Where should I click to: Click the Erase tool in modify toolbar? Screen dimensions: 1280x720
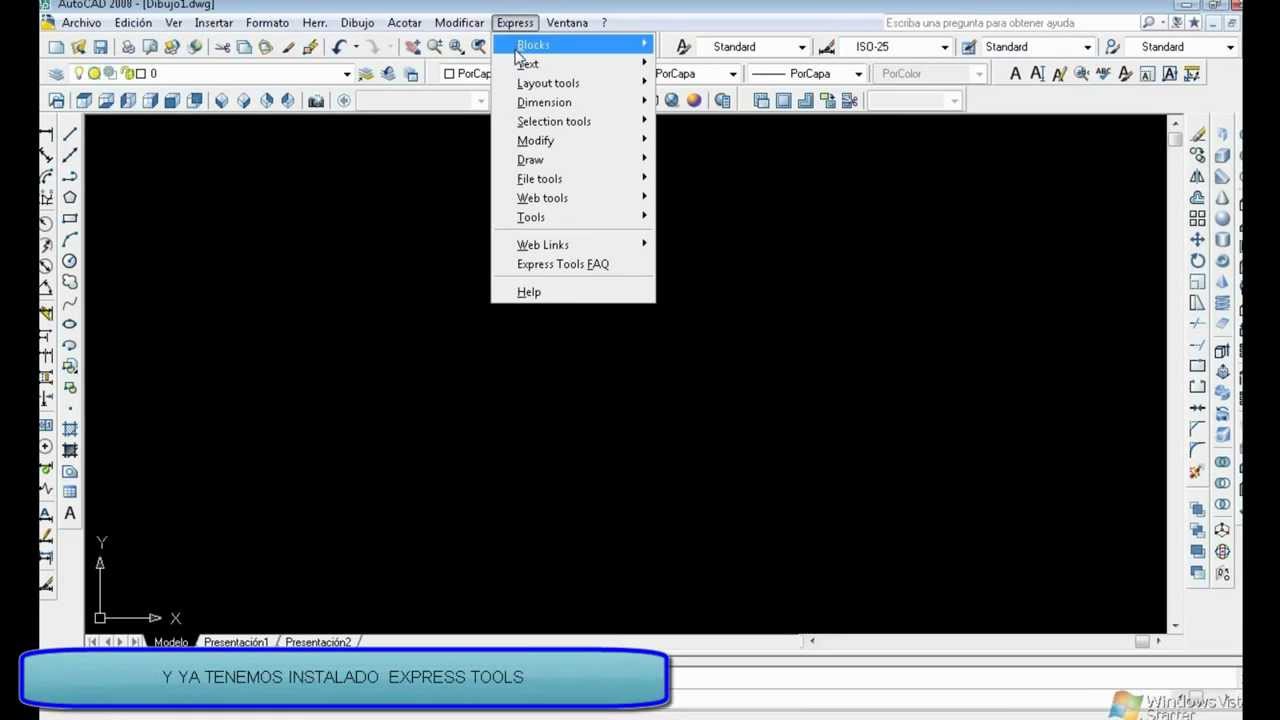coord(1198,135)
